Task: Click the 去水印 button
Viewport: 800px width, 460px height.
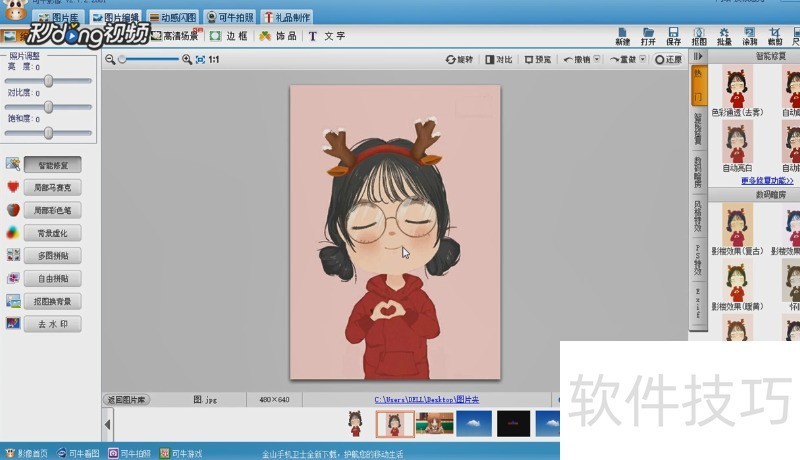Action: click(x=53, y=324)
